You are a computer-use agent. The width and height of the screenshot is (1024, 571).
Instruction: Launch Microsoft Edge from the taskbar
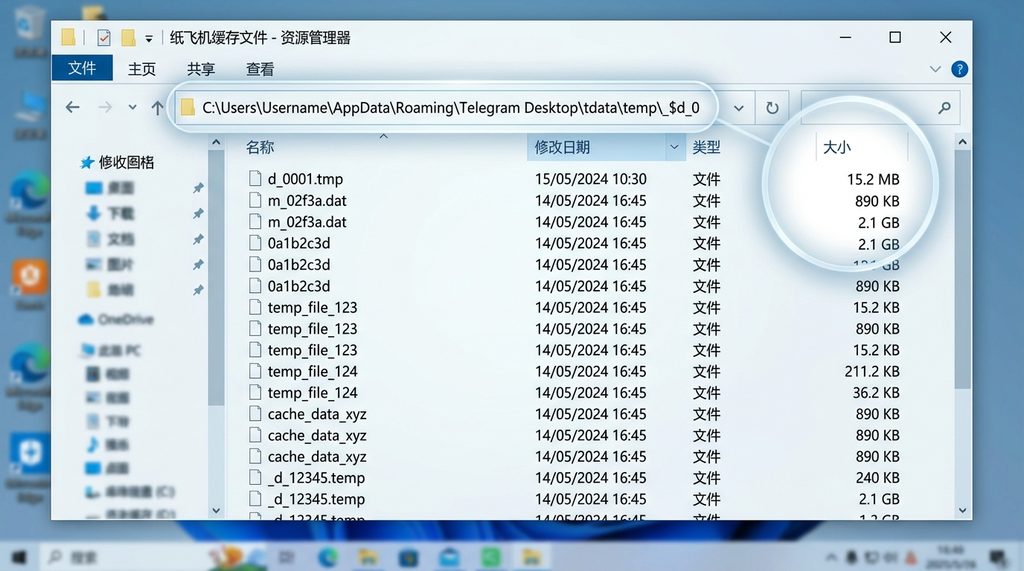pos(328,557)
